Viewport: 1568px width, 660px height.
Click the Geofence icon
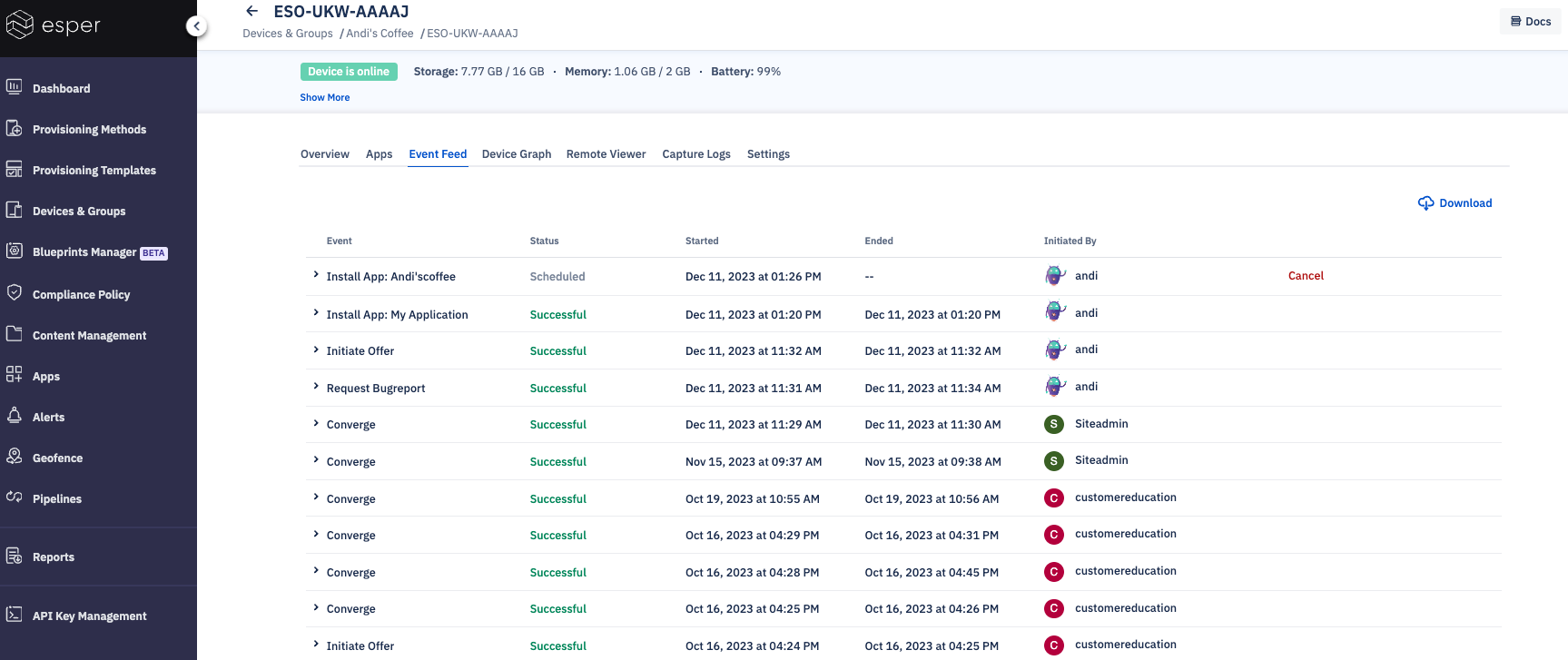15,456
